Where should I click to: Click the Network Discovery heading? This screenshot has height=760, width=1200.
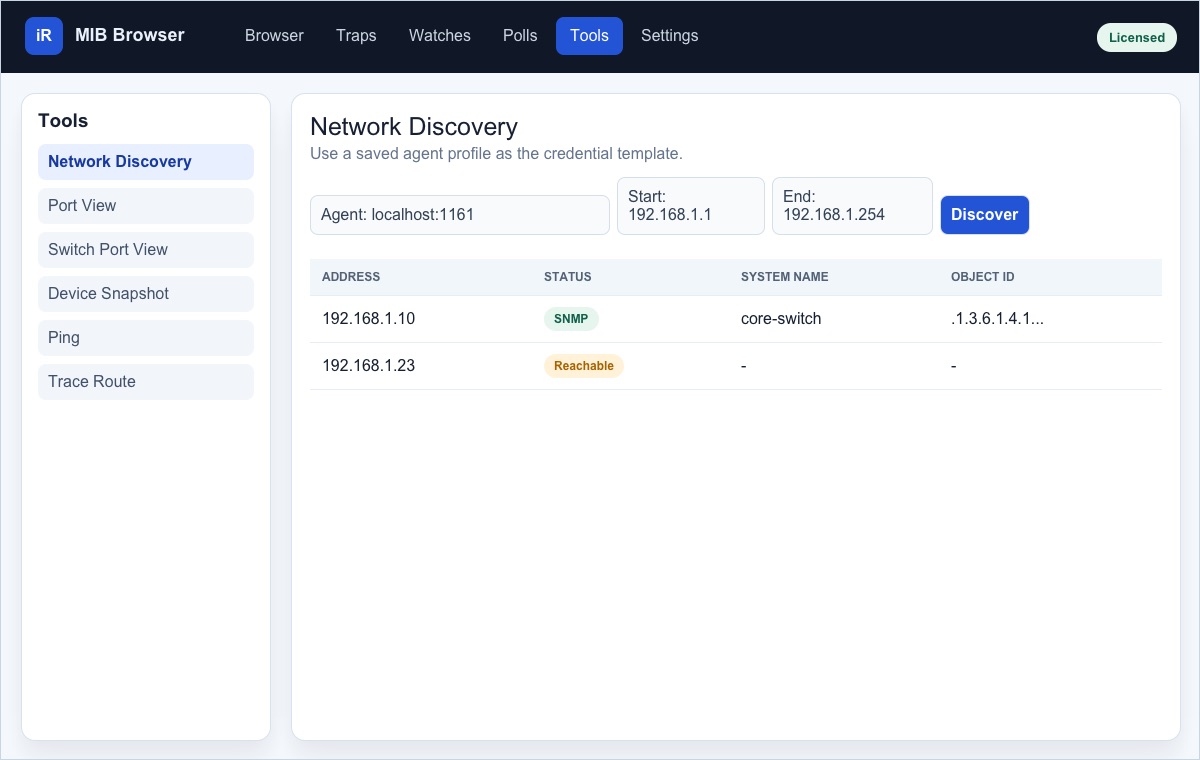414,127
